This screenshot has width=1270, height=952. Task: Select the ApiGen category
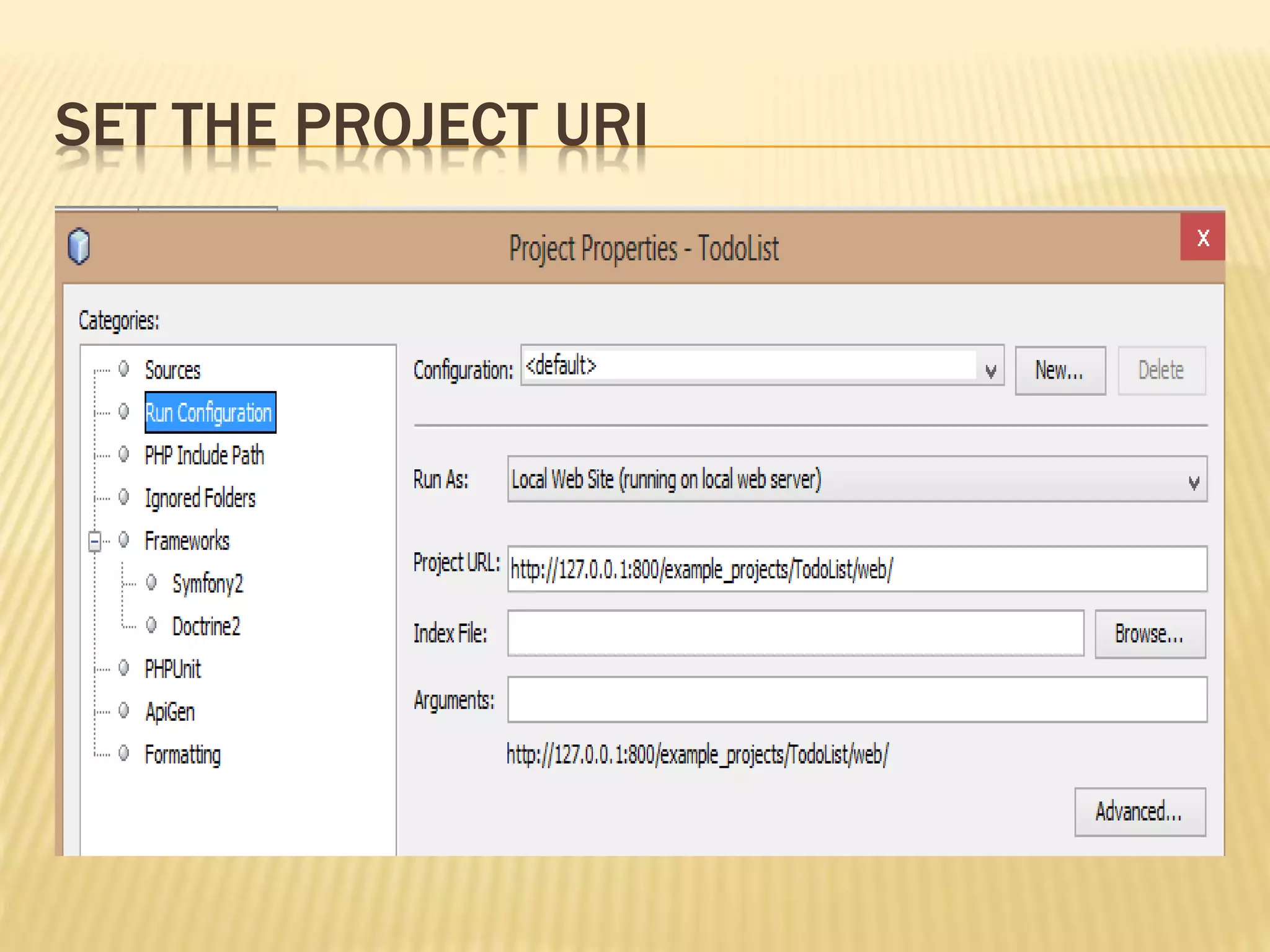pyautogui.click(x=169, y=712)
